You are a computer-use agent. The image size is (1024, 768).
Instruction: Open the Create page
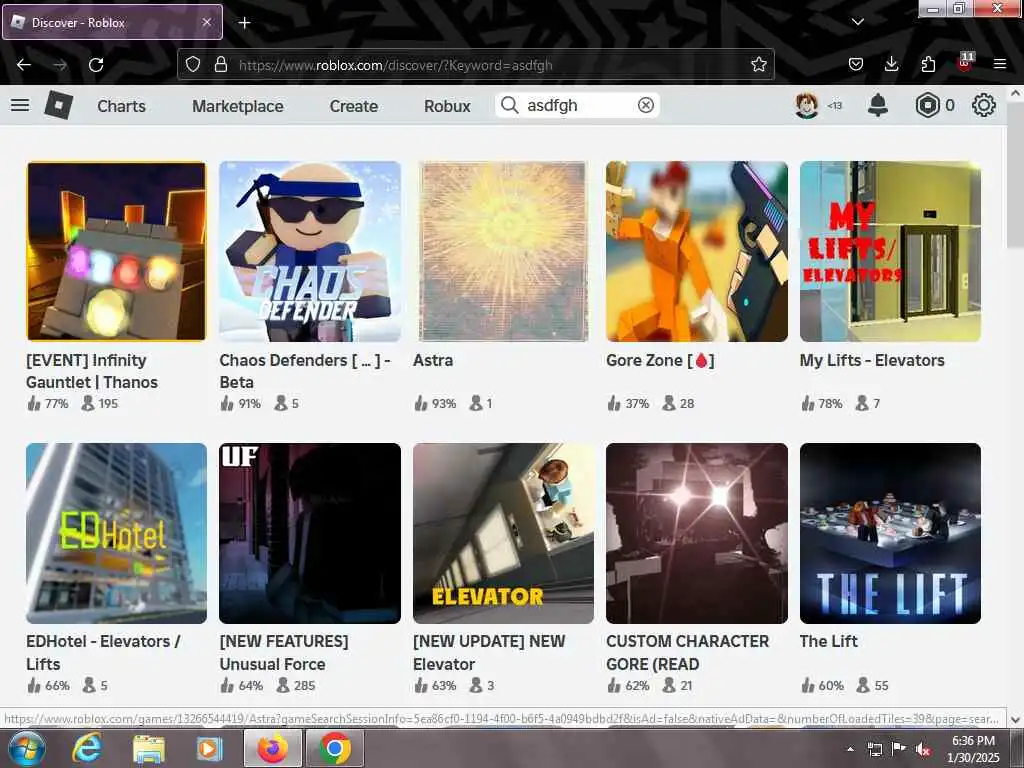point(353,106)
